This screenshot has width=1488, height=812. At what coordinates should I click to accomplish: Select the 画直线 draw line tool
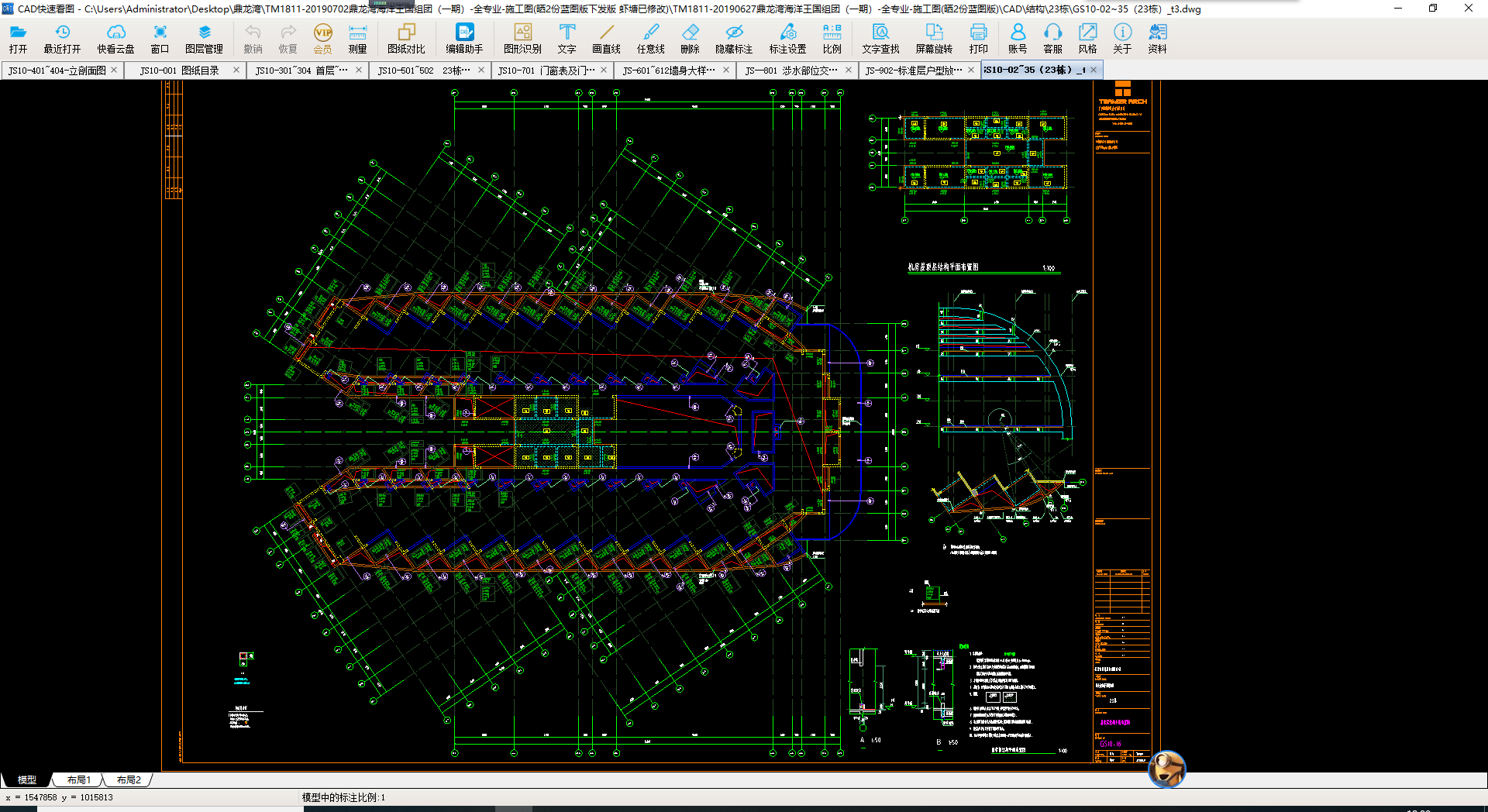[x=606, y=39]
